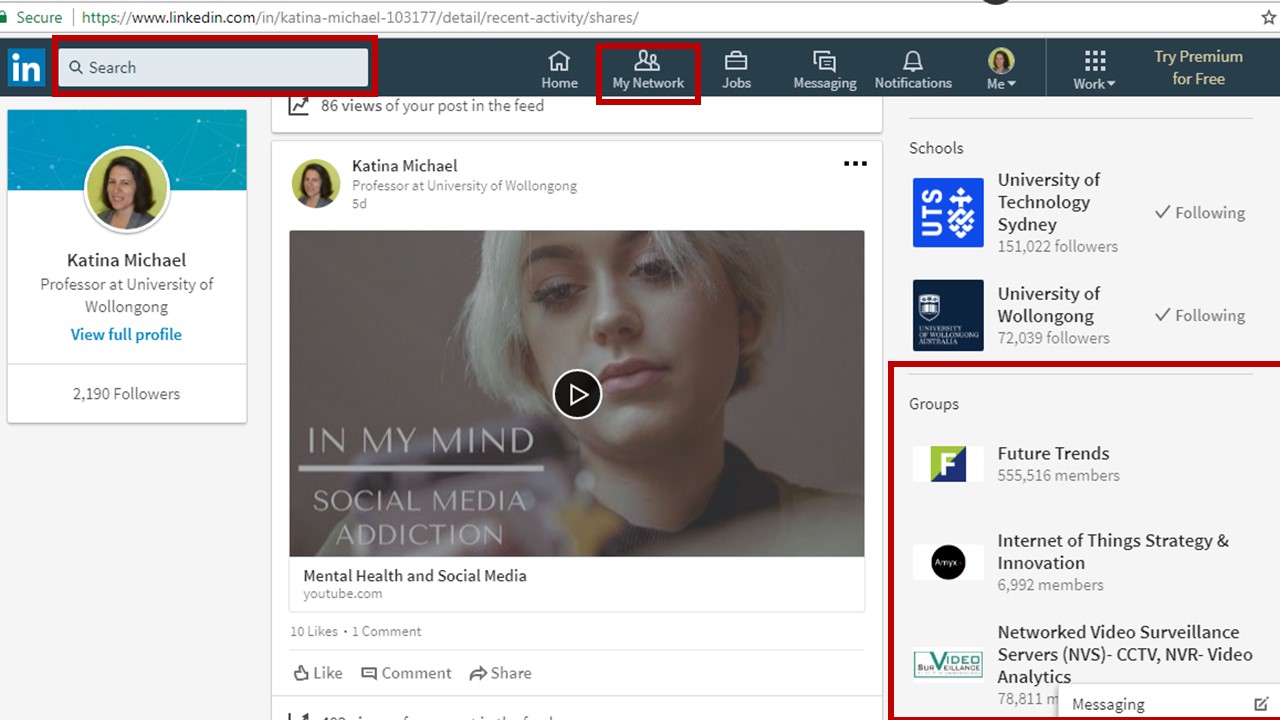This screenshot has height=720, width=1280.
Task: Open Jobs in navigation bar
Action: [736, 70]
